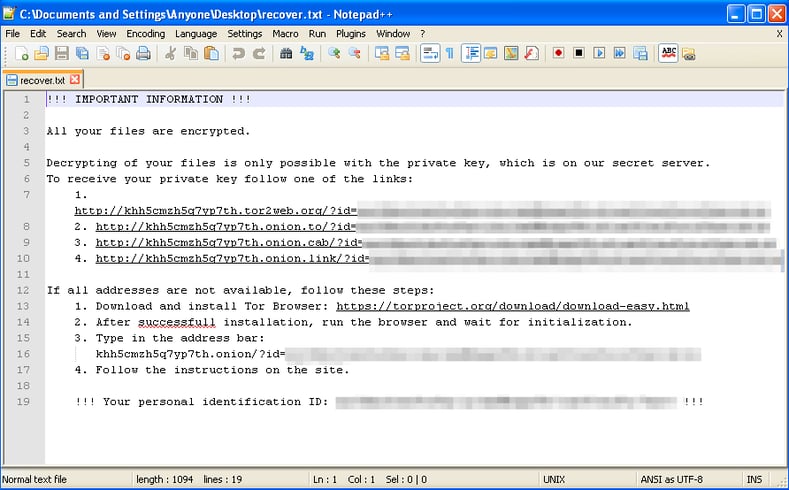789x490 pixels.
Task: Click the Zoom In magnifier icon
Action: tap(334, 53)
